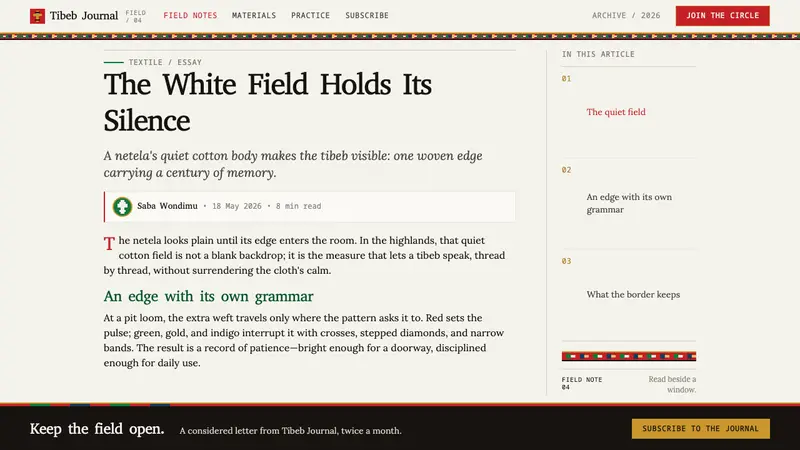Viewport: 800px width, 450px height.
Task: Click the Tibeb Journal site title
Action: [84, 16]
